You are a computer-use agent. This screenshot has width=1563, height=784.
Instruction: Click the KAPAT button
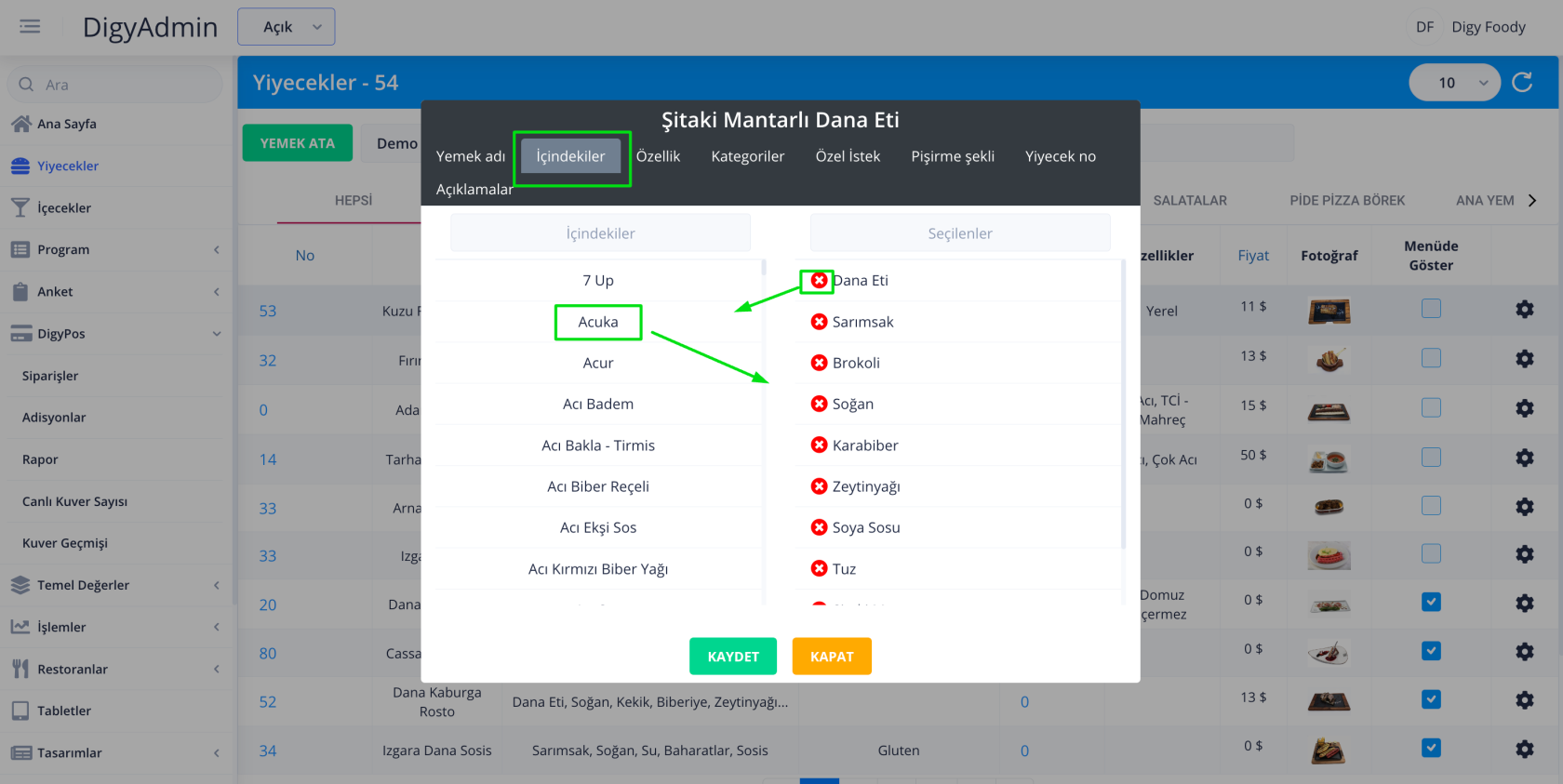click(x=831, y=657)
